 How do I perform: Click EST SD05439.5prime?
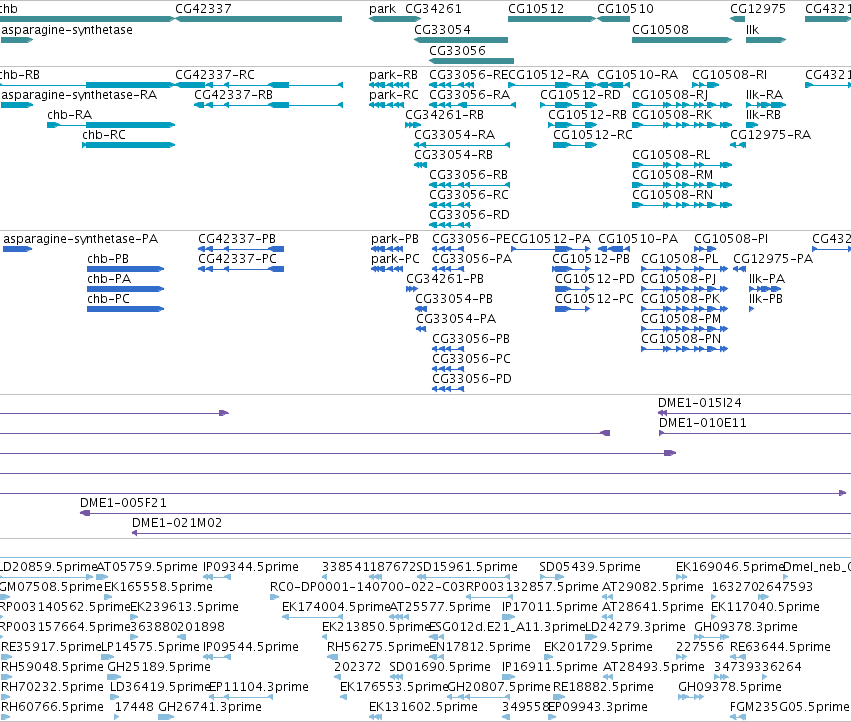(x=589, y=567)
